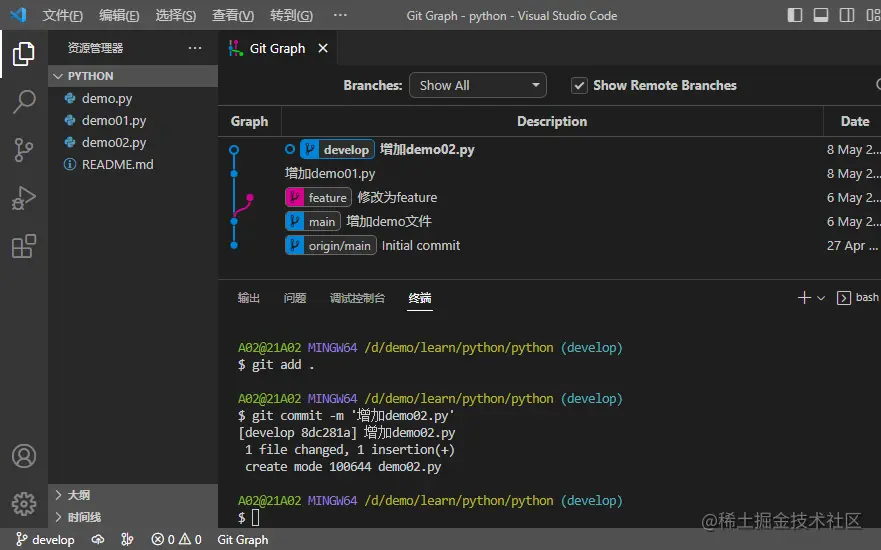Click the terminal input prompt cursor

click(x=256, y=517)
